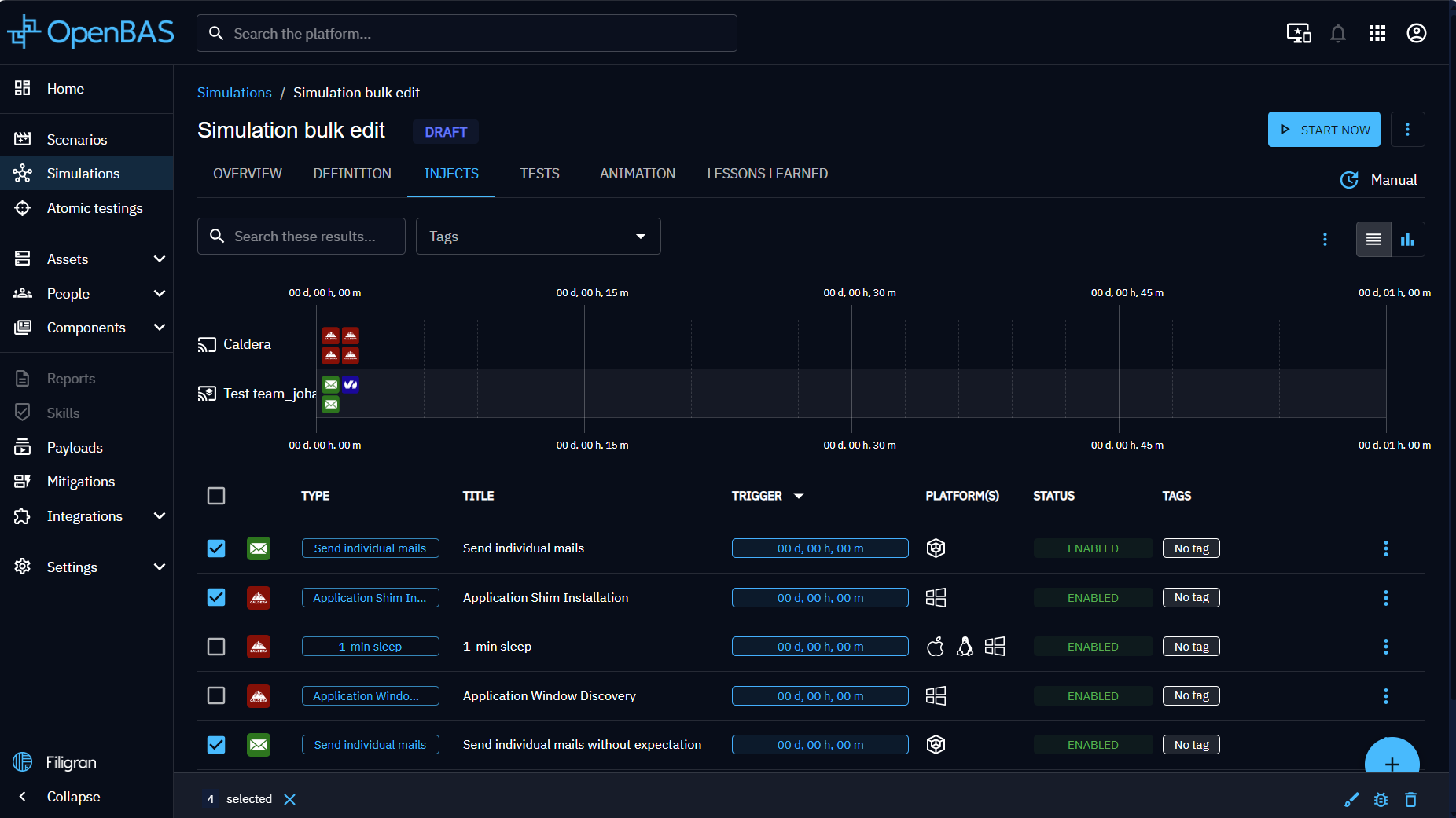Viewport: 1456px width, 818px height.
Task: Switch to the Definition tab
Action: (x=352, y=174)
